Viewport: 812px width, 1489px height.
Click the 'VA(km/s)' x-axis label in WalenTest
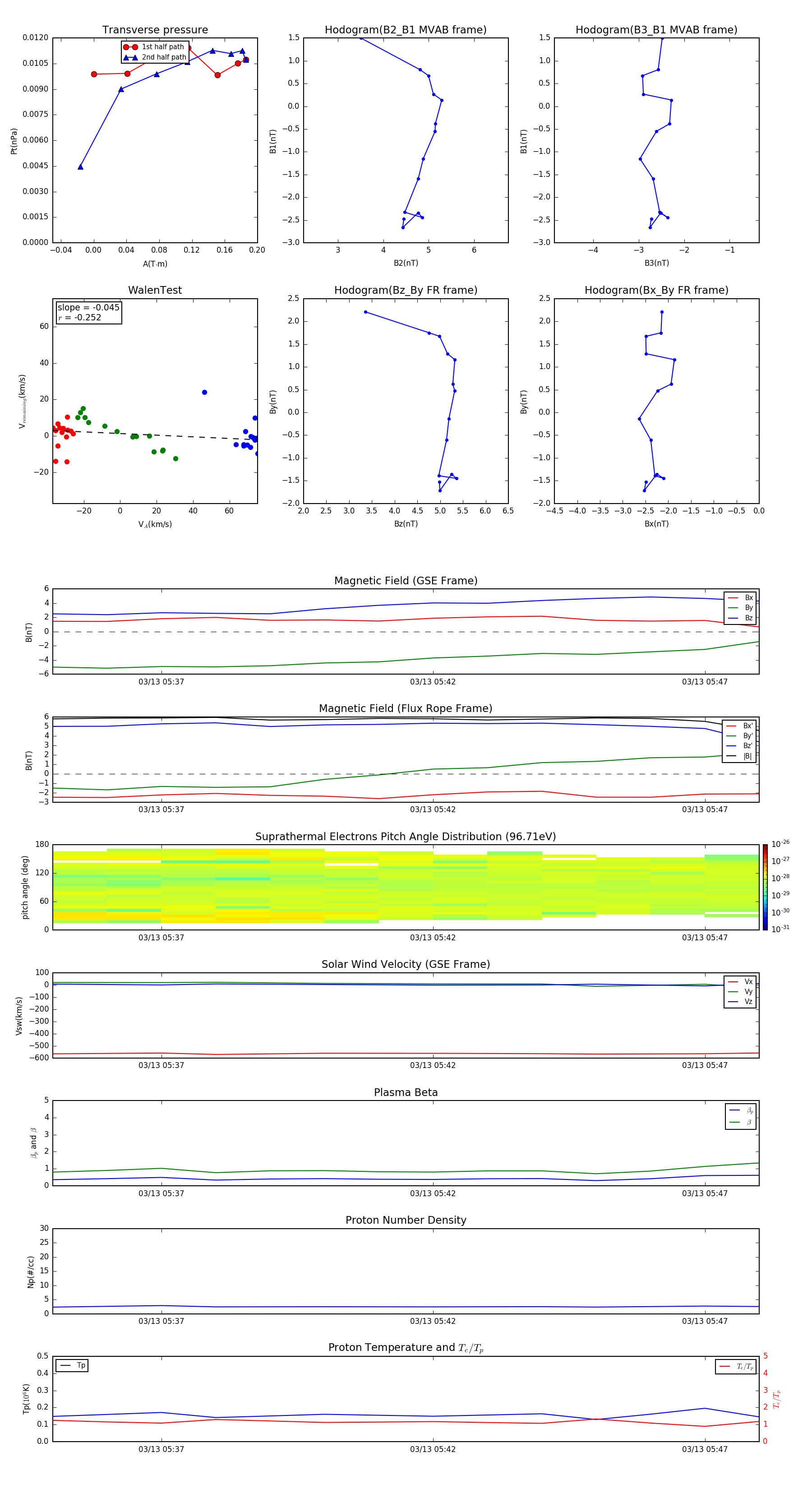point(155,524)
